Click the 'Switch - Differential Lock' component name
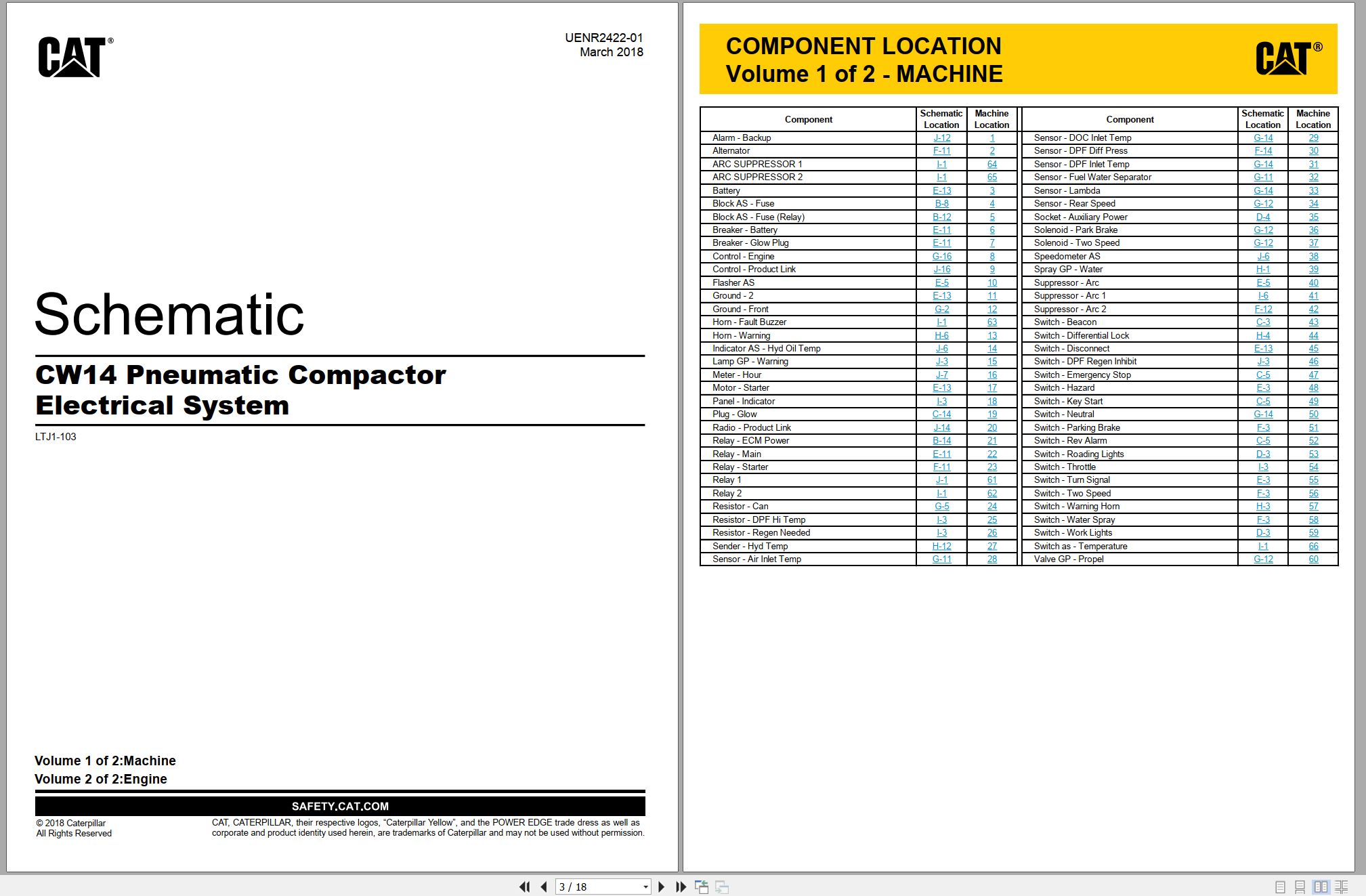The image size is (1366, 896). coord(1082,335)
